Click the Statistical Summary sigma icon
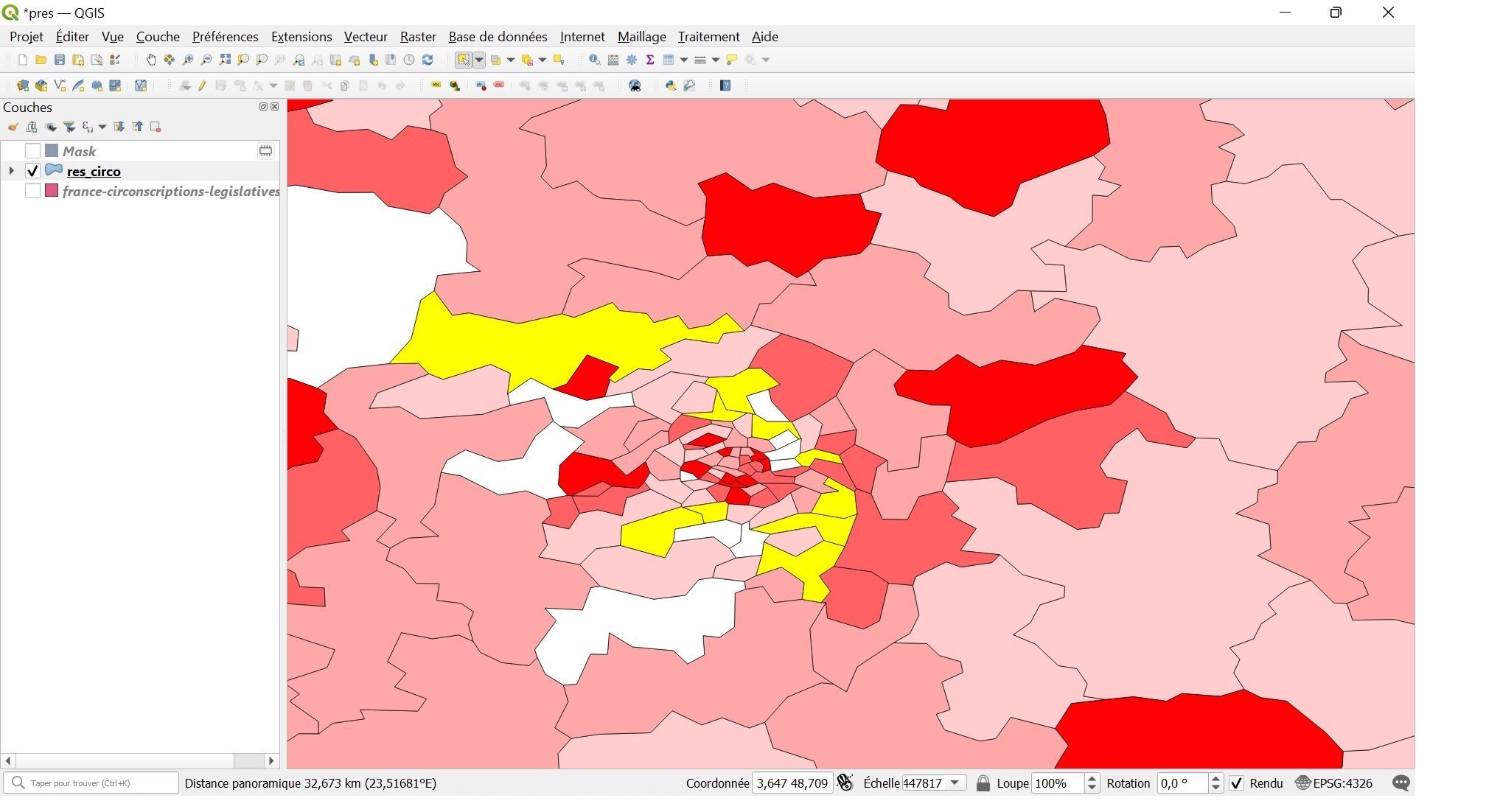Screen dimensions: 1486x812 650,60
